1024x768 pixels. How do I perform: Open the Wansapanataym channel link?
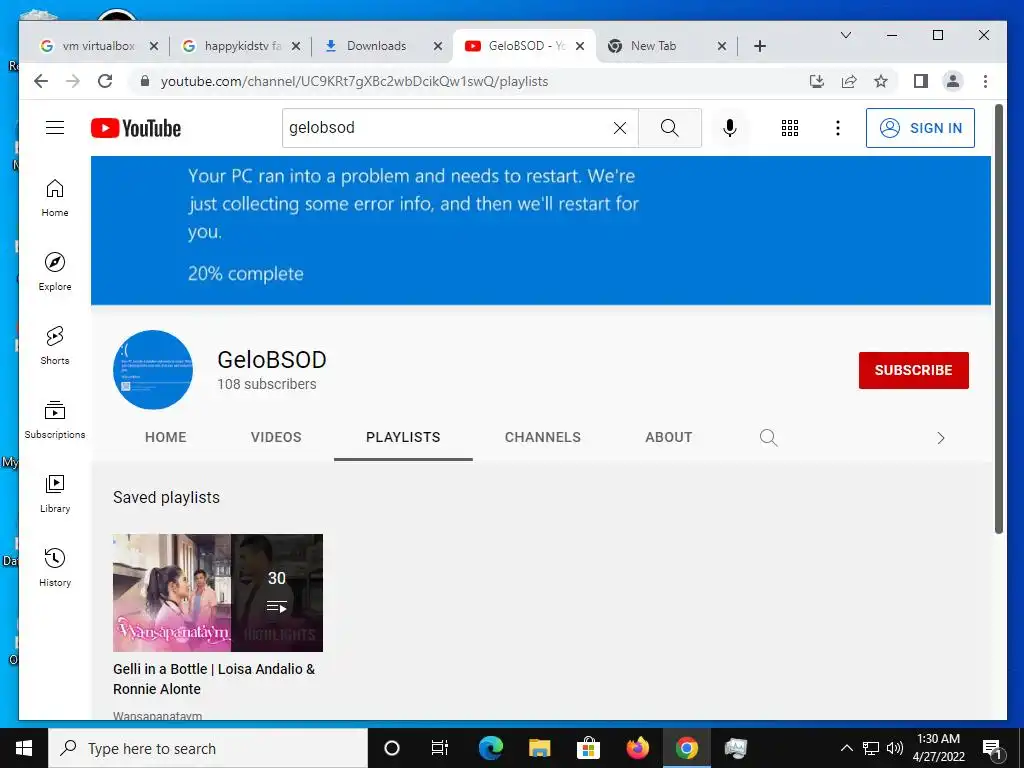(x=157, y=715)
